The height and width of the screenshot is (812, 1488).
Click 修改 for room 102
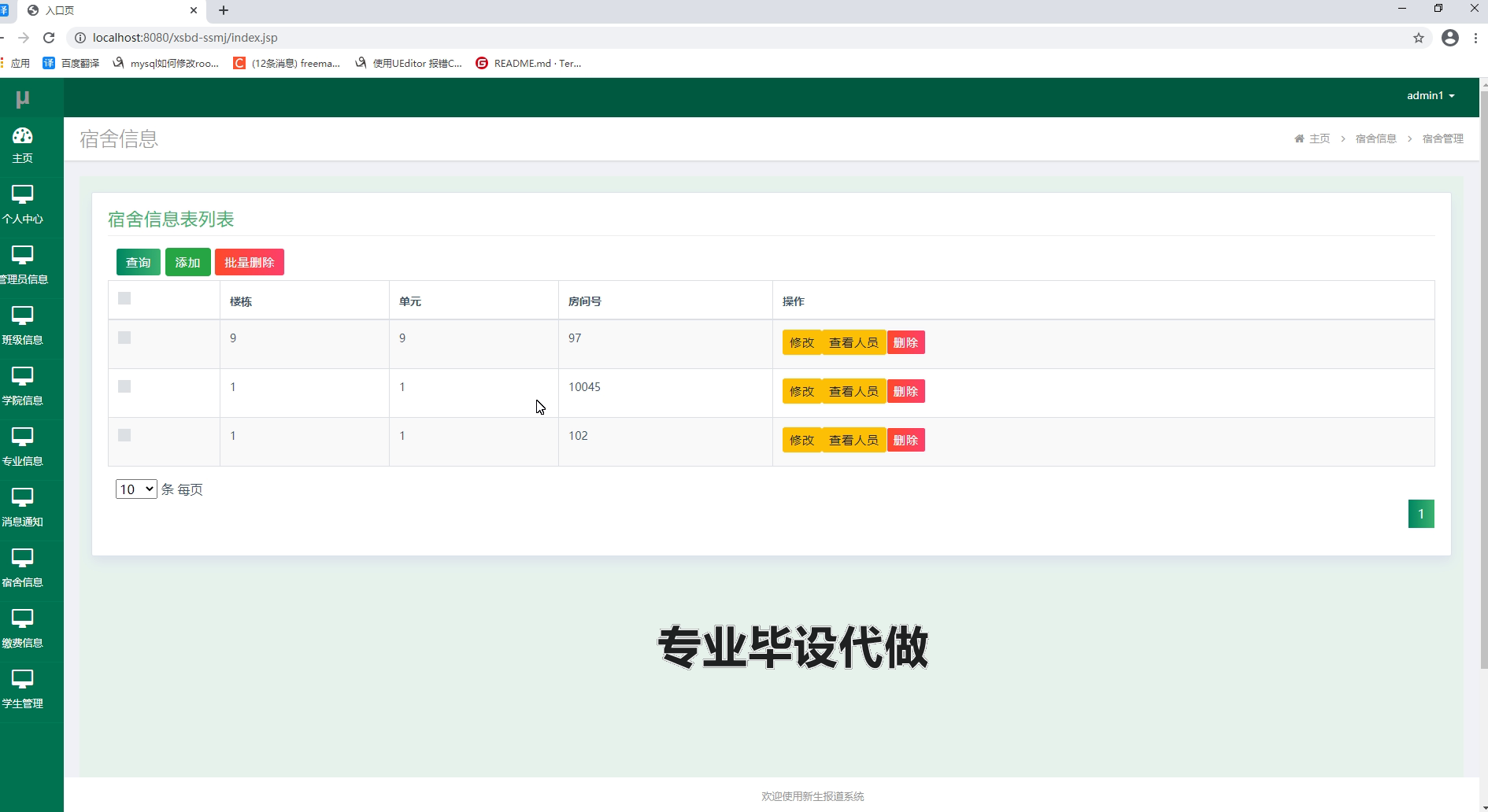pos(802,441)
